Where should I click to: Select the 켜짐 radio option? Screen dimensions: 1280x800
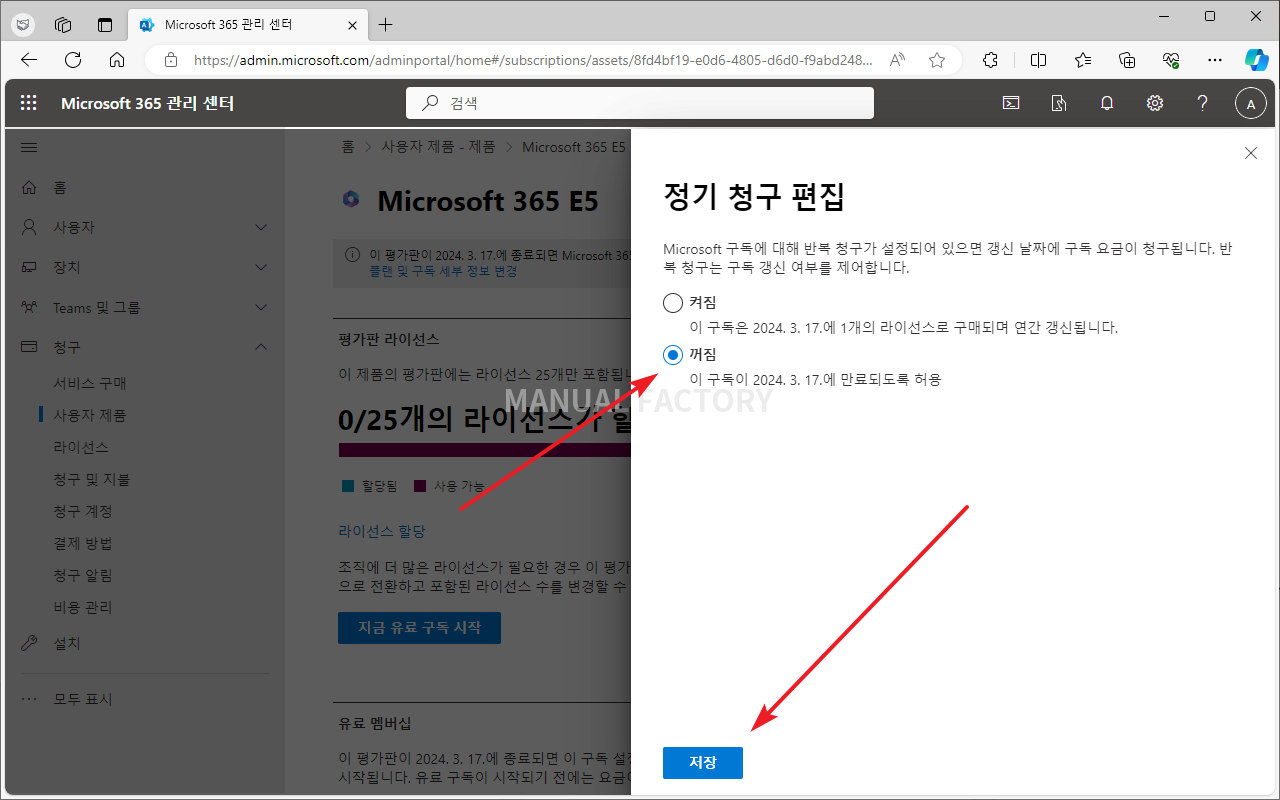click(x=673, y=302)
